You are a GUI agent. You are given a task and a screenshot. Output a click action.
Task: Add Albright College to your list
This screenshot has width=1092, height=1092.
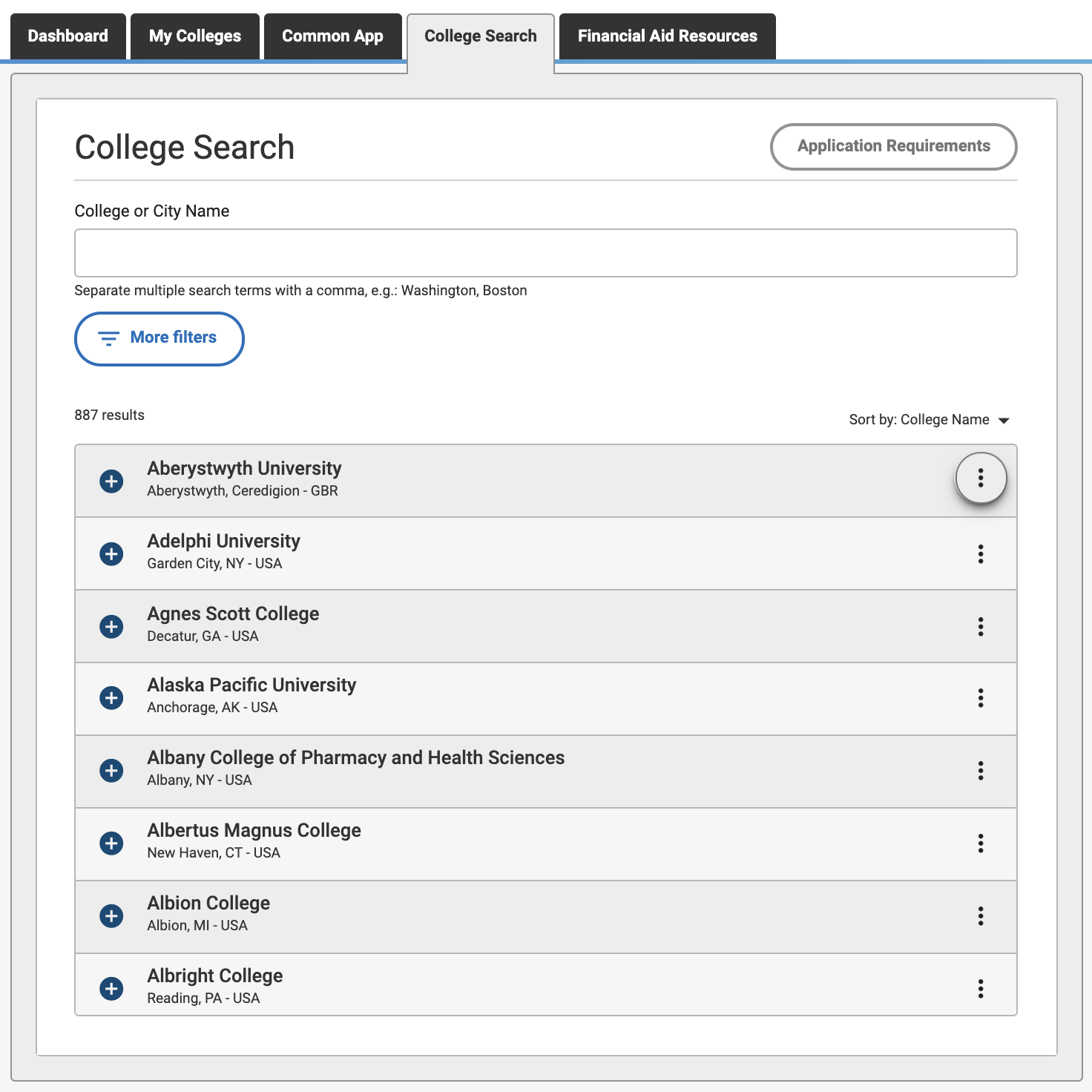point(111,989)
